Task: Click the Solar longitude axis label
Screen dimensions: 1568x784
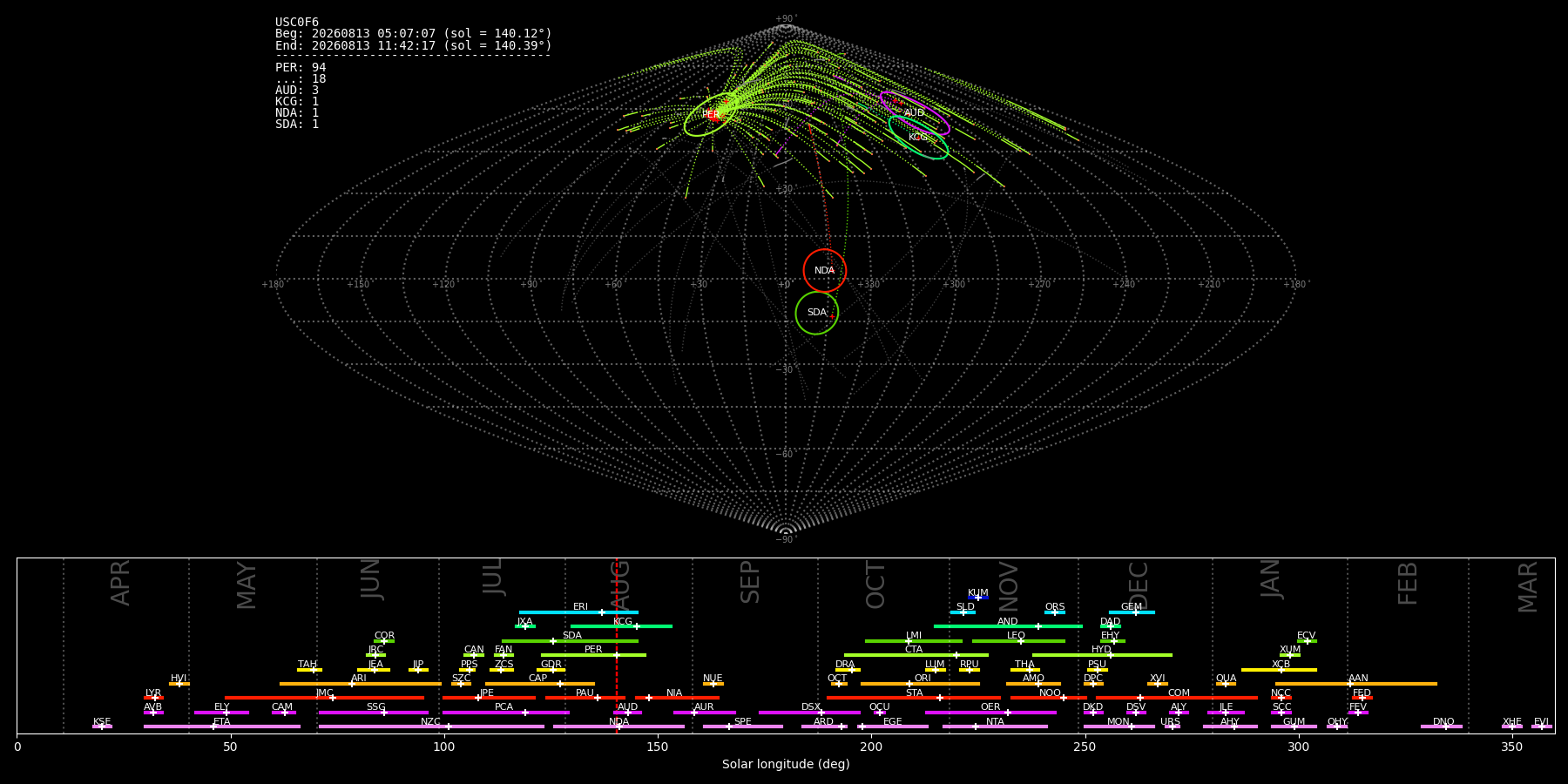Action: point(786,764)
